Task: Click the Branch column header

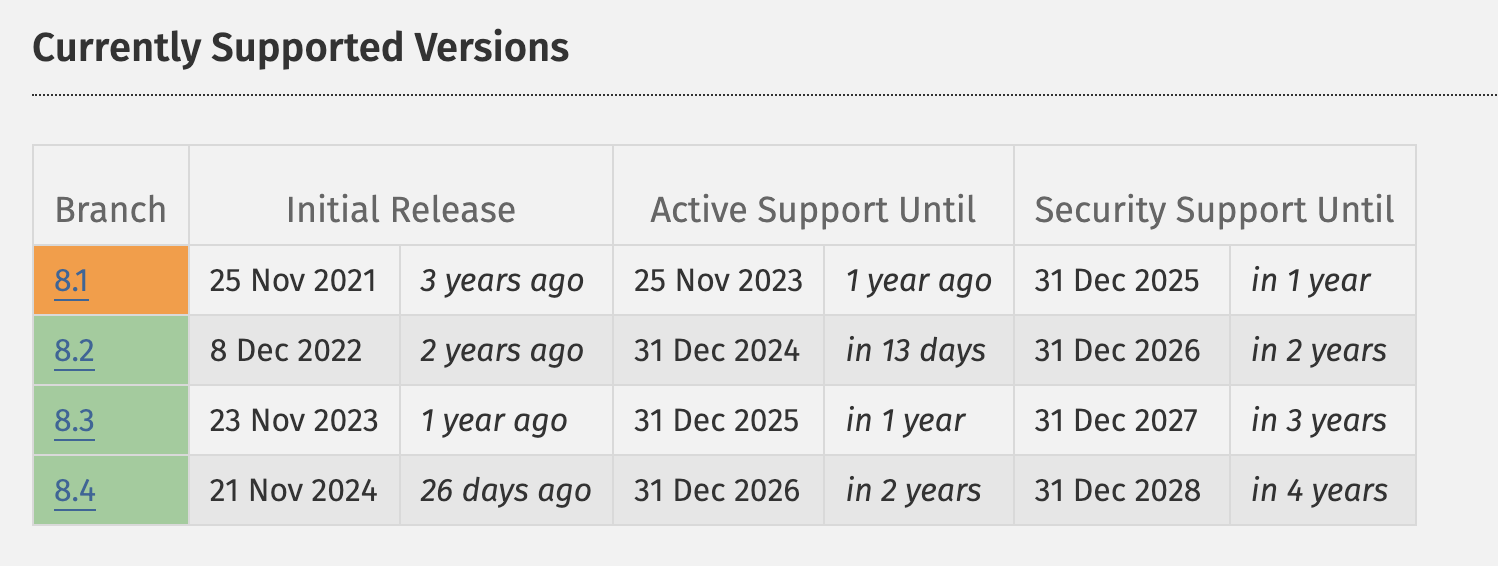Action: (111, 210)
